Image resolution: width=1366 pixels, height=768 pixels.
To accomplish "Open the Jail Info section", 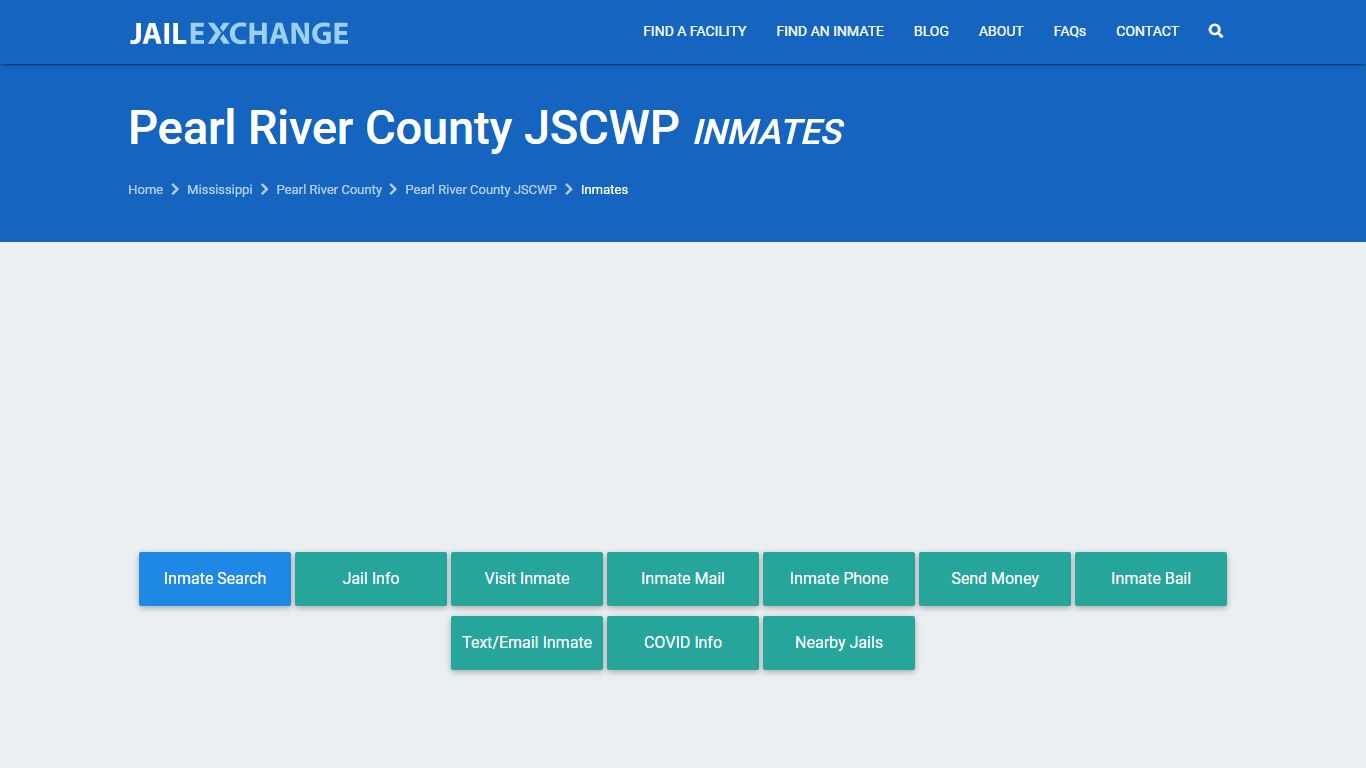I will click(371, 579).
